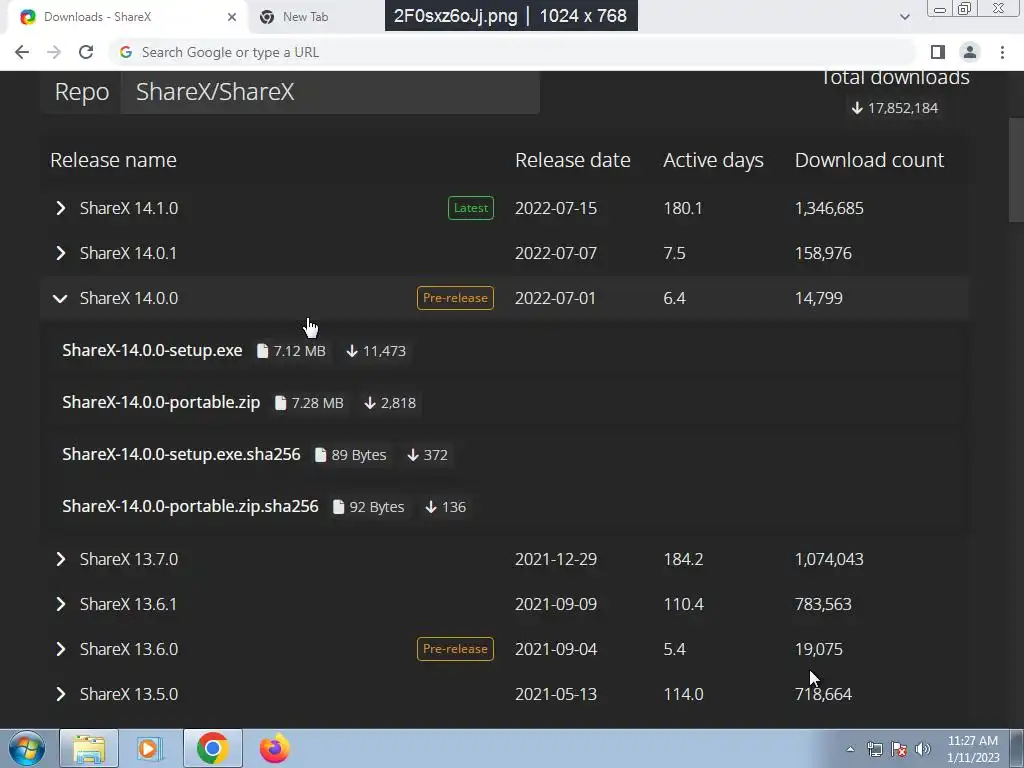Screen dimensions: 1024x768
Task: Click the Pre-release badge on ShareX 14.0.0
Action: tap(455, 298)
